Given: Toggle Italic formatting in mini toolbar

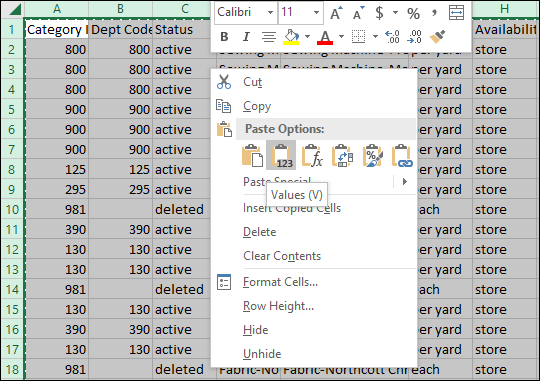Looking at the screenshot, I should (x=246, y=36).
